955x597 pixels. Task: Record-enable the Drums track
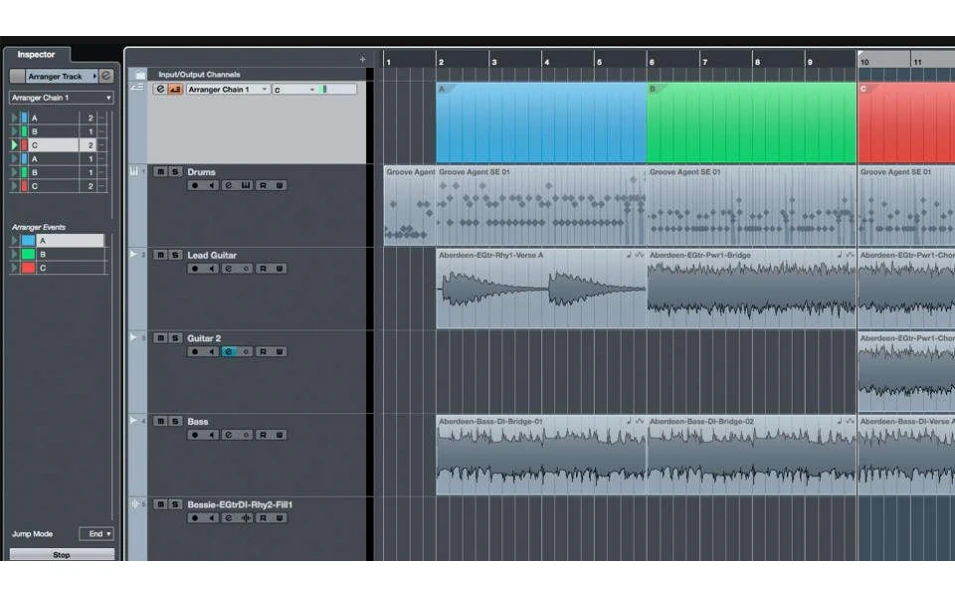click(x=195, y=185)
